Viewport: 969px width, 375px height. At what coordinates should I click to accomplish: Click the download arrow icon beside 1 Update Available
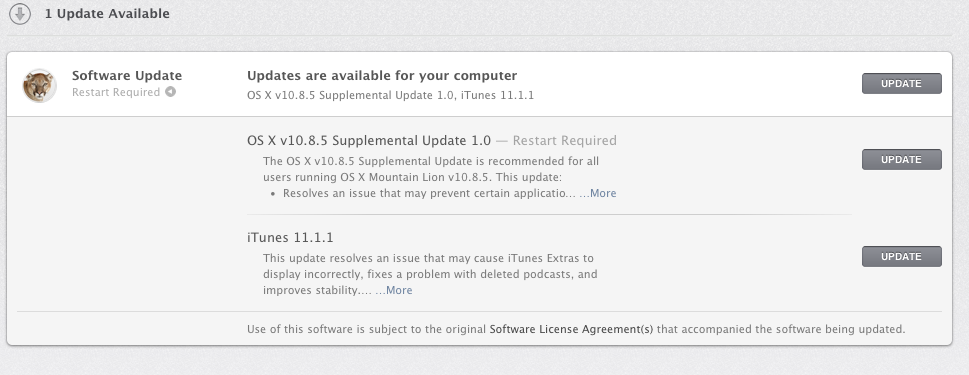point(20,14)
